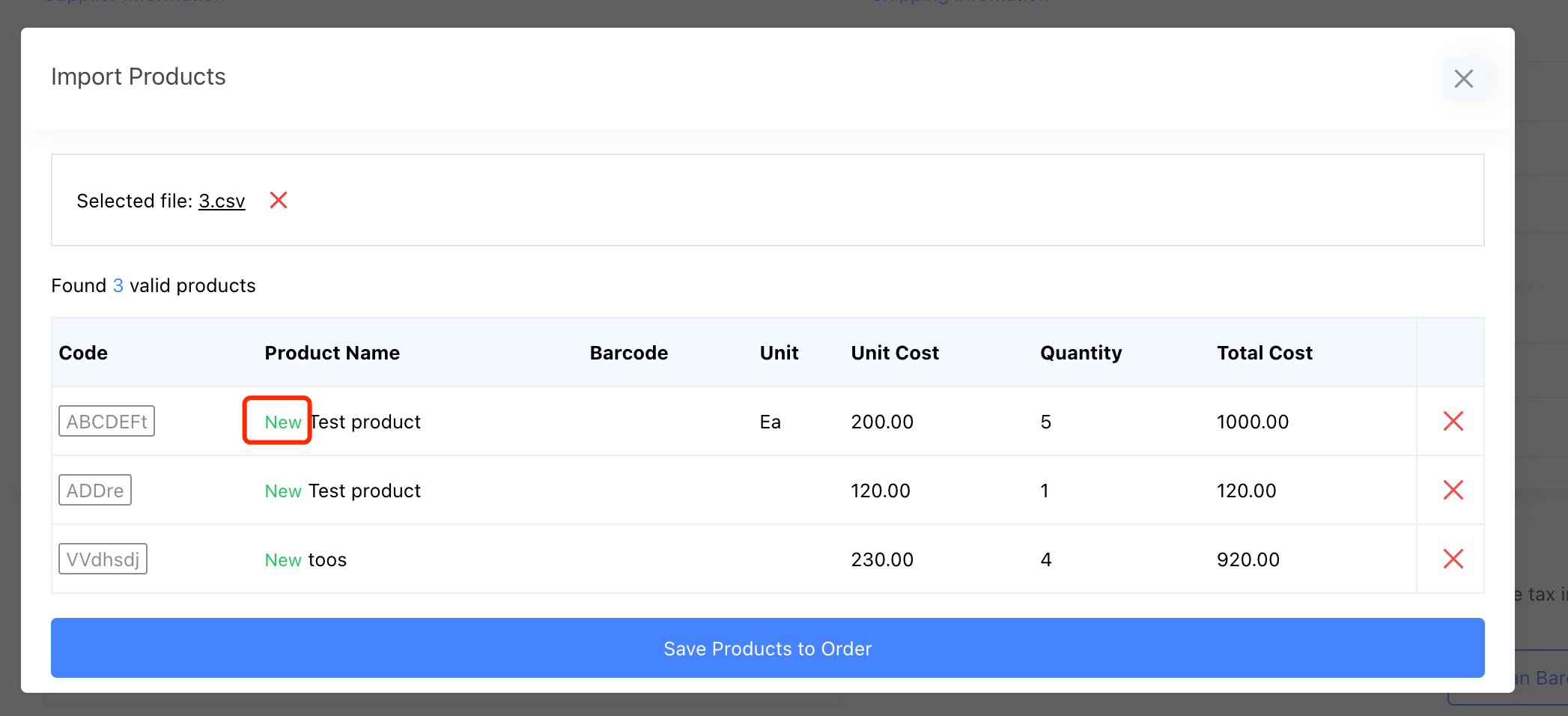Remove the VVdhsdj product row

[x=1453, y=559]
